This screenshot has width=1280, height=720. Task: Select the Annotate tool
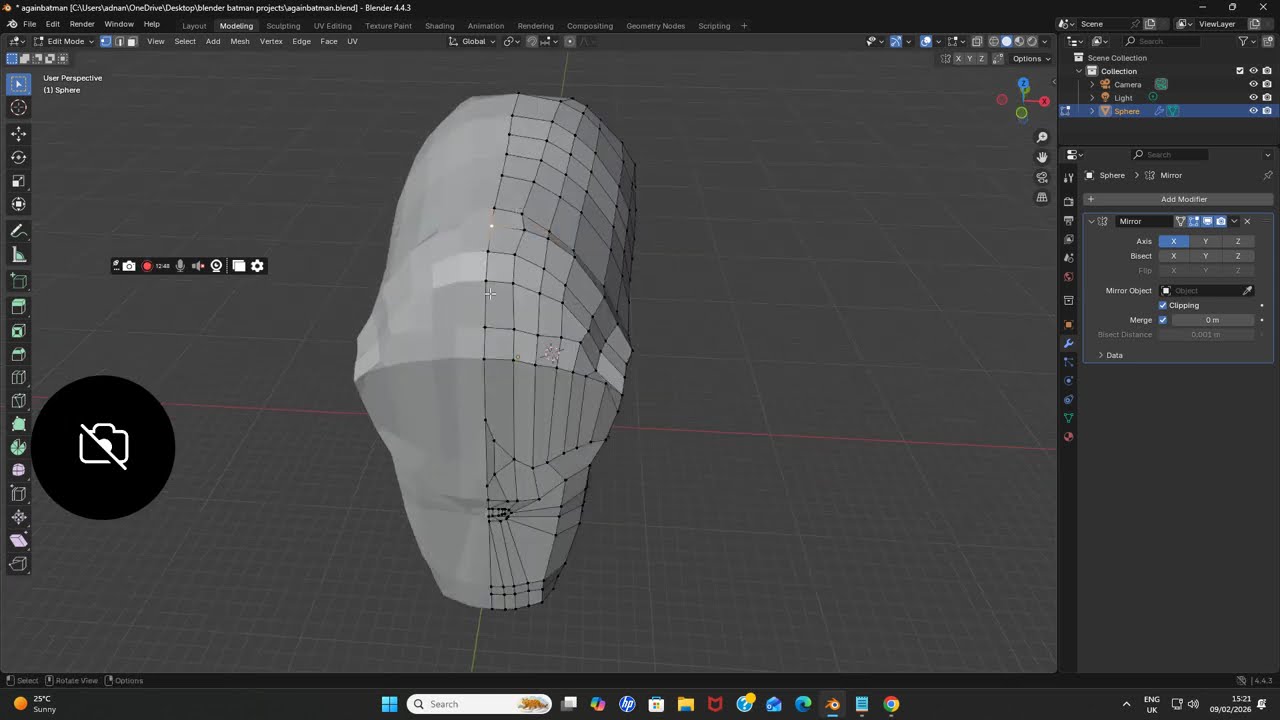(18, 231)
